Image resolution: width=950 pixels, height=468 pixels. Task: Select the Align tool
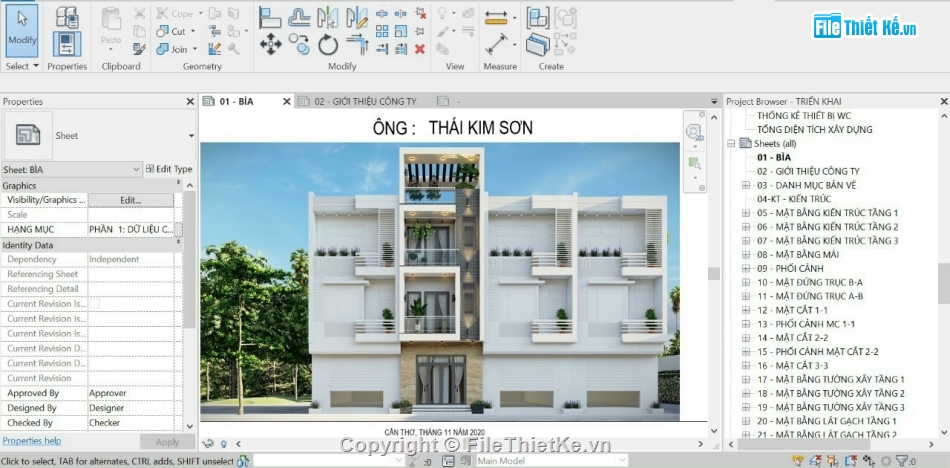[x=270, y=18]
